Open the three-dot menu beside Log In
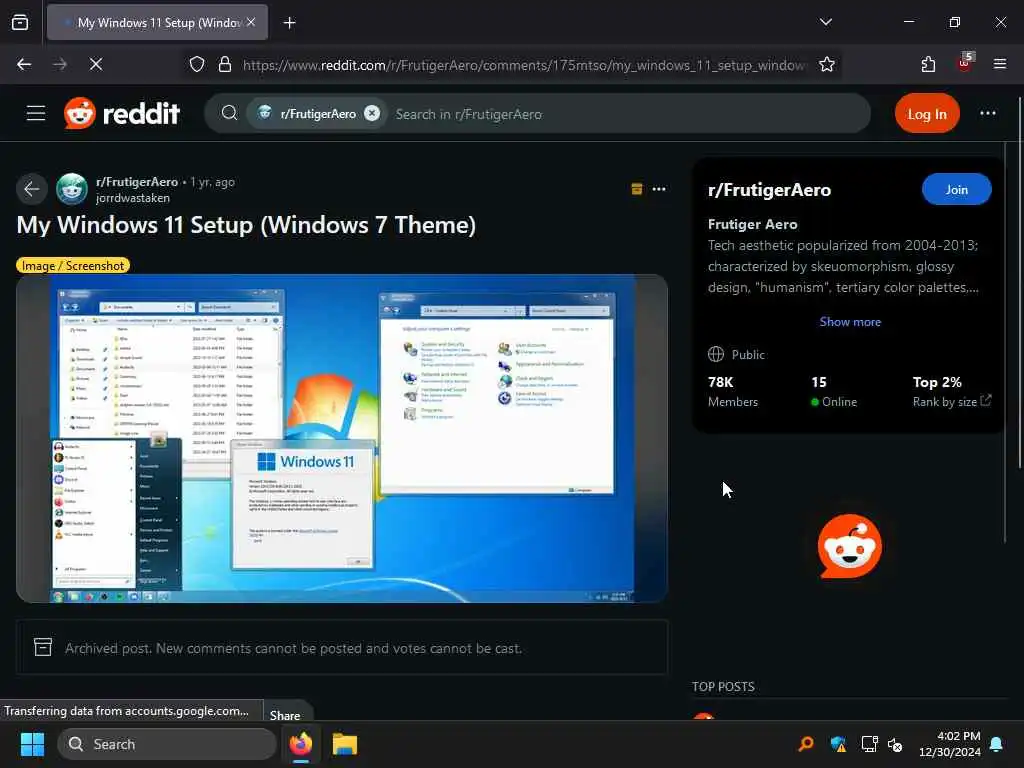 pos(987,114)
